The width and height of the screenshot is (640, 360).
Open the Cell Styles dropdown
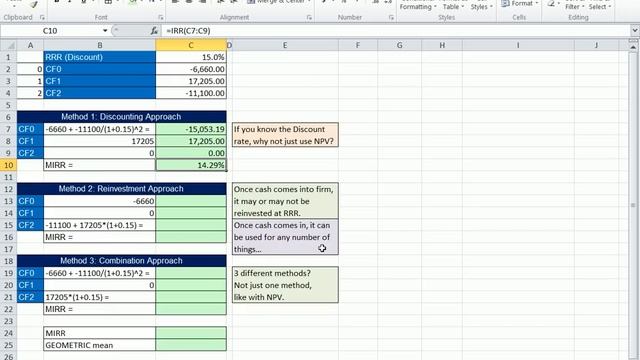click(x=481, y=7)
